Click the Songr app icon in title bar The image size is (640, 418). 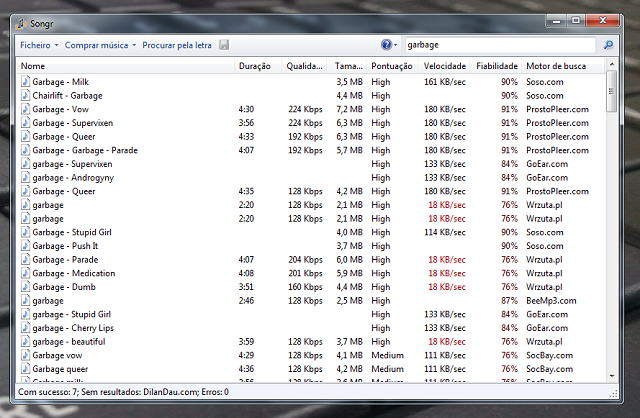[21, 24]
